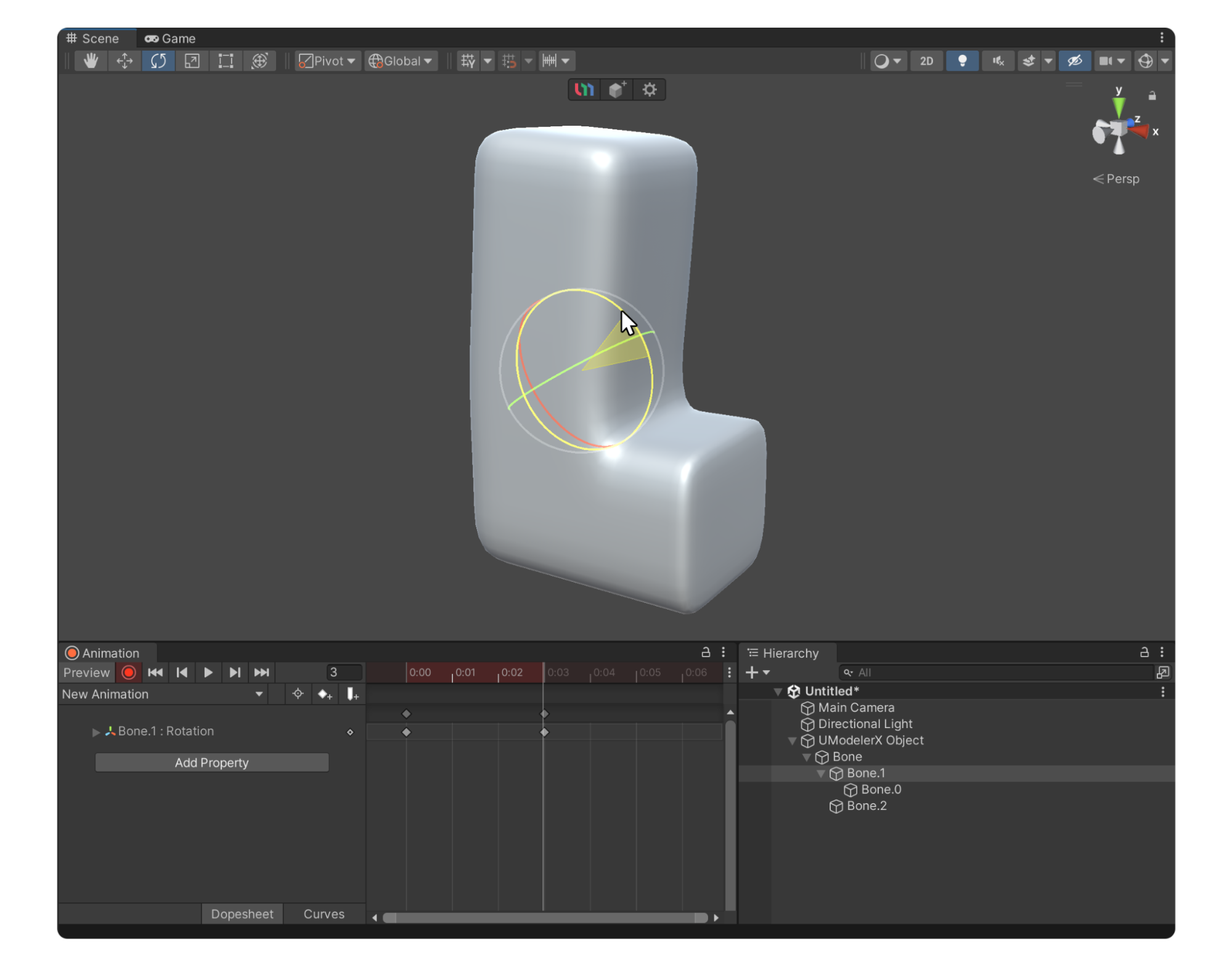
Task: Click the Add Keyframe icon
Action: click(325, 694)
